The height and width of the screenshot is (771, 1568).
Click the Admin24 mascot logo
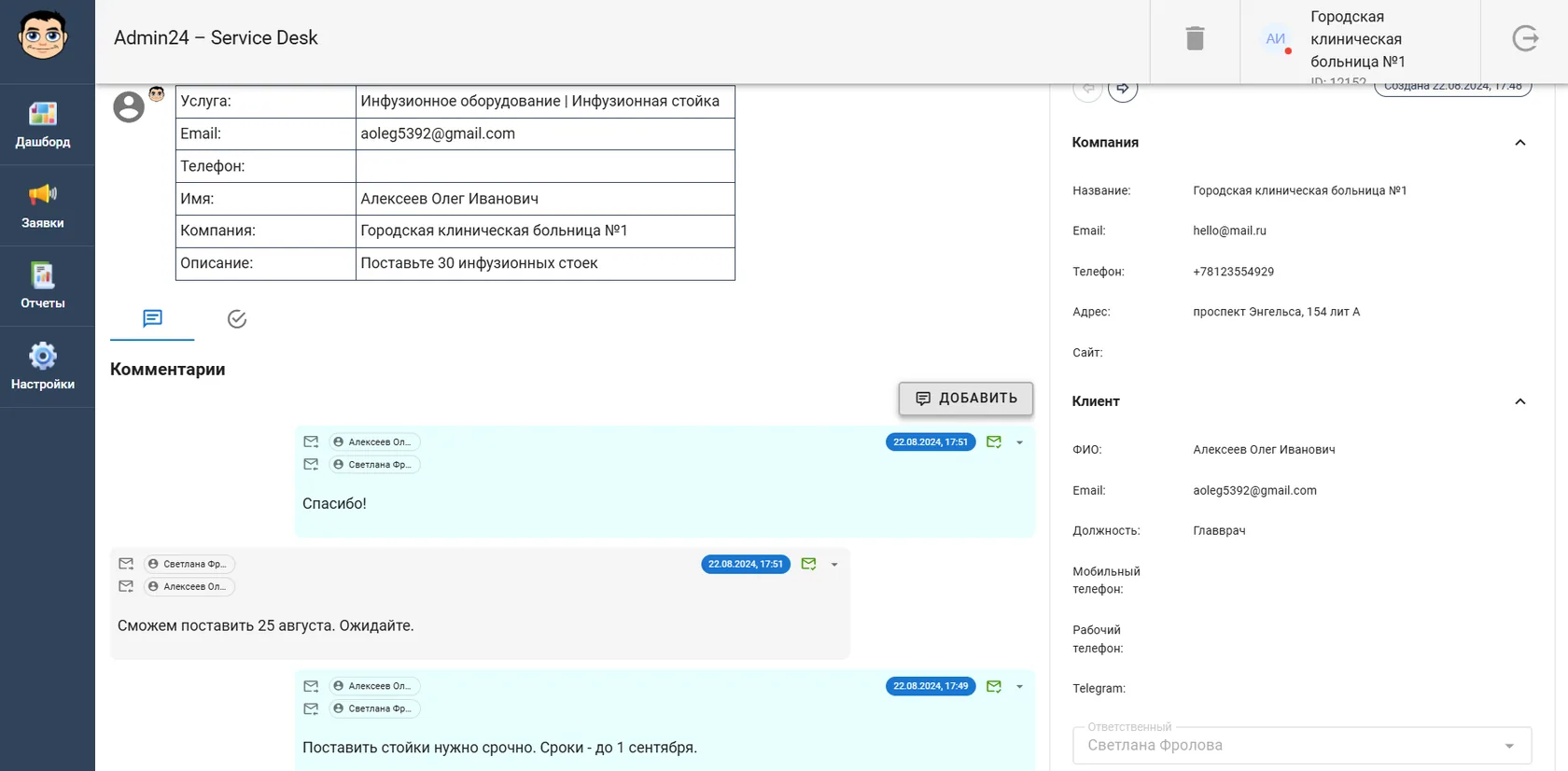[x=43, y=36]
